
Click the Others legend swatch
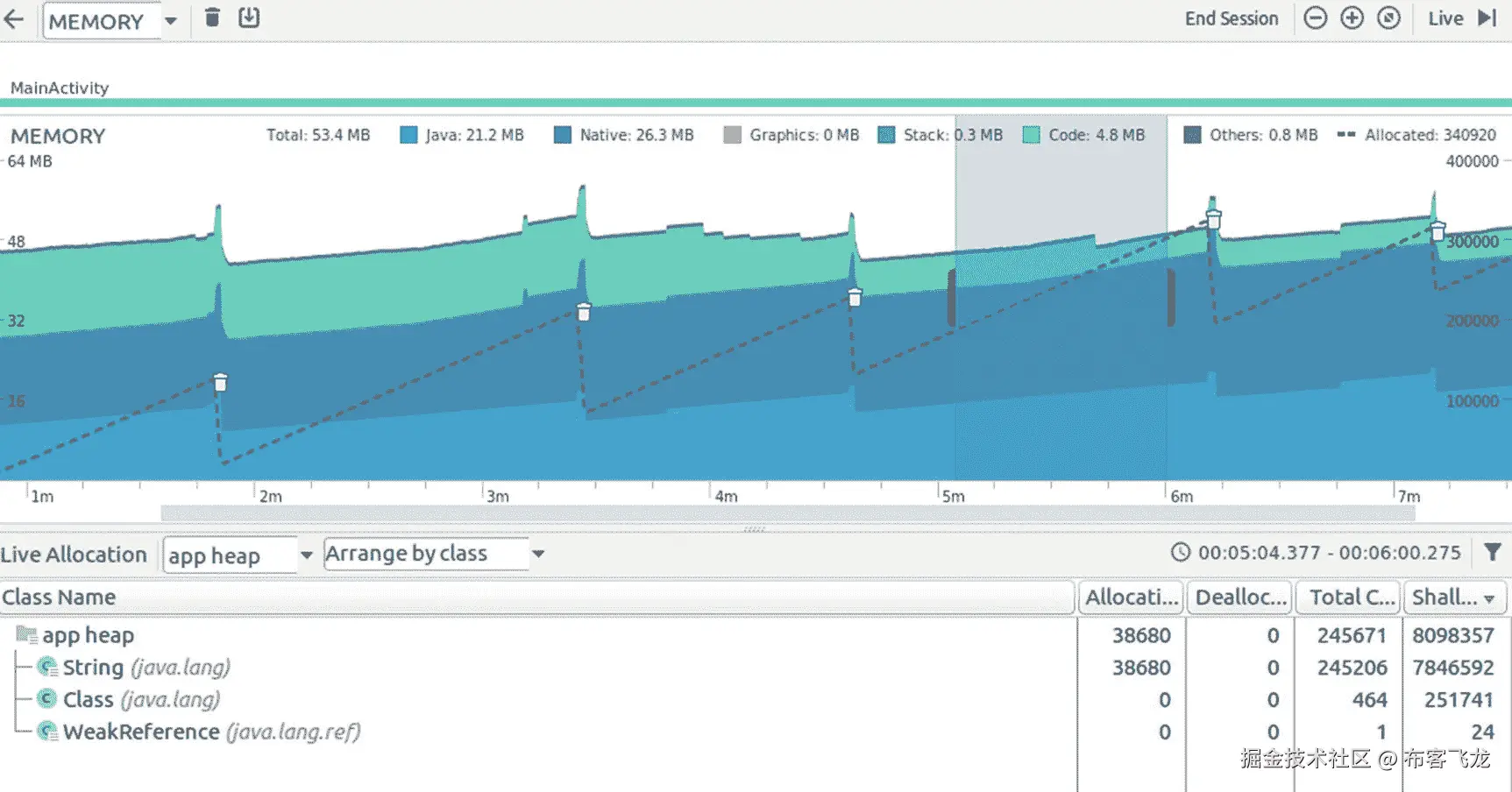(1192, 135)
